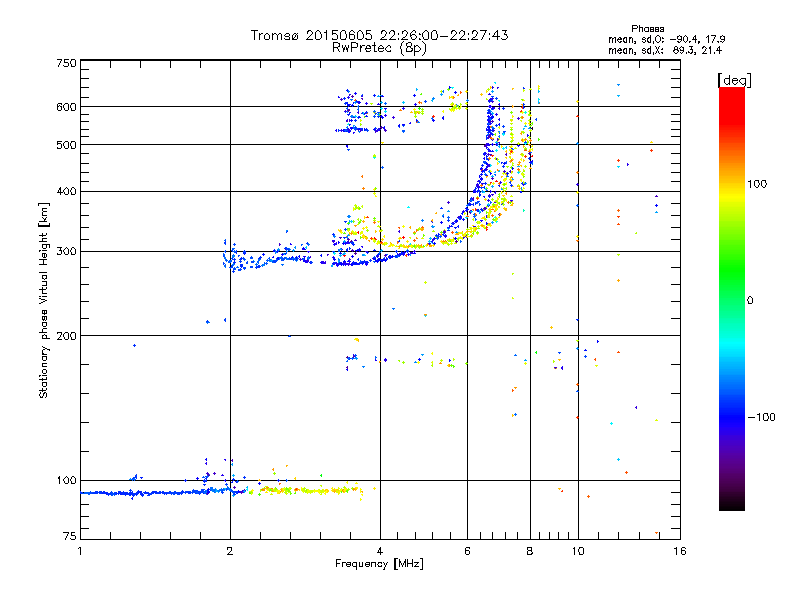Screen dimensions: 800x600
Task: Click the "[deg]" colorbar unit label
Action: pyautogui.click(x=734, y=80)
